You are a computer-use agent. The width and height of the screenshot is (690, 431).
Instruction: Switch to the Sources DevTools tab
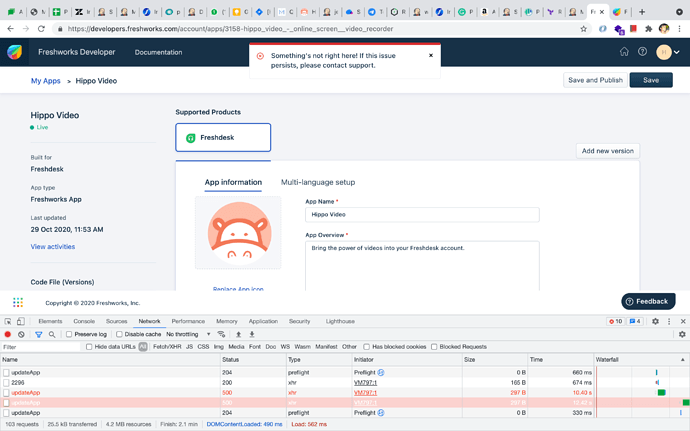[x=117, y=321]
